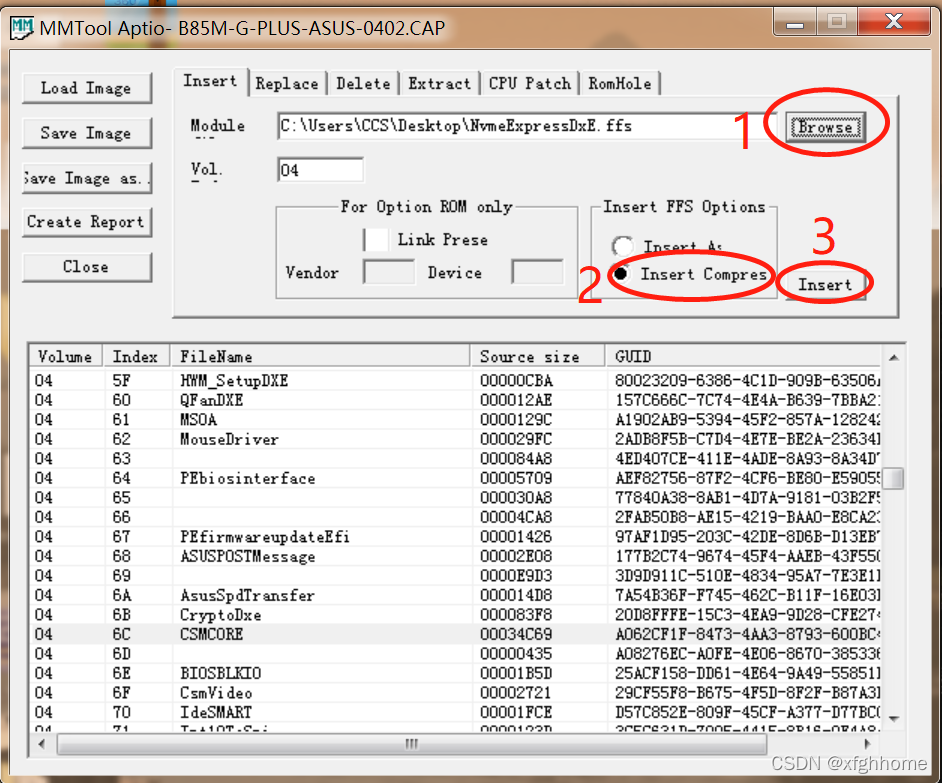Select the AsusSpdTransfer module row
This screenshot has width=942, height=783.
(x=455, y=596)
